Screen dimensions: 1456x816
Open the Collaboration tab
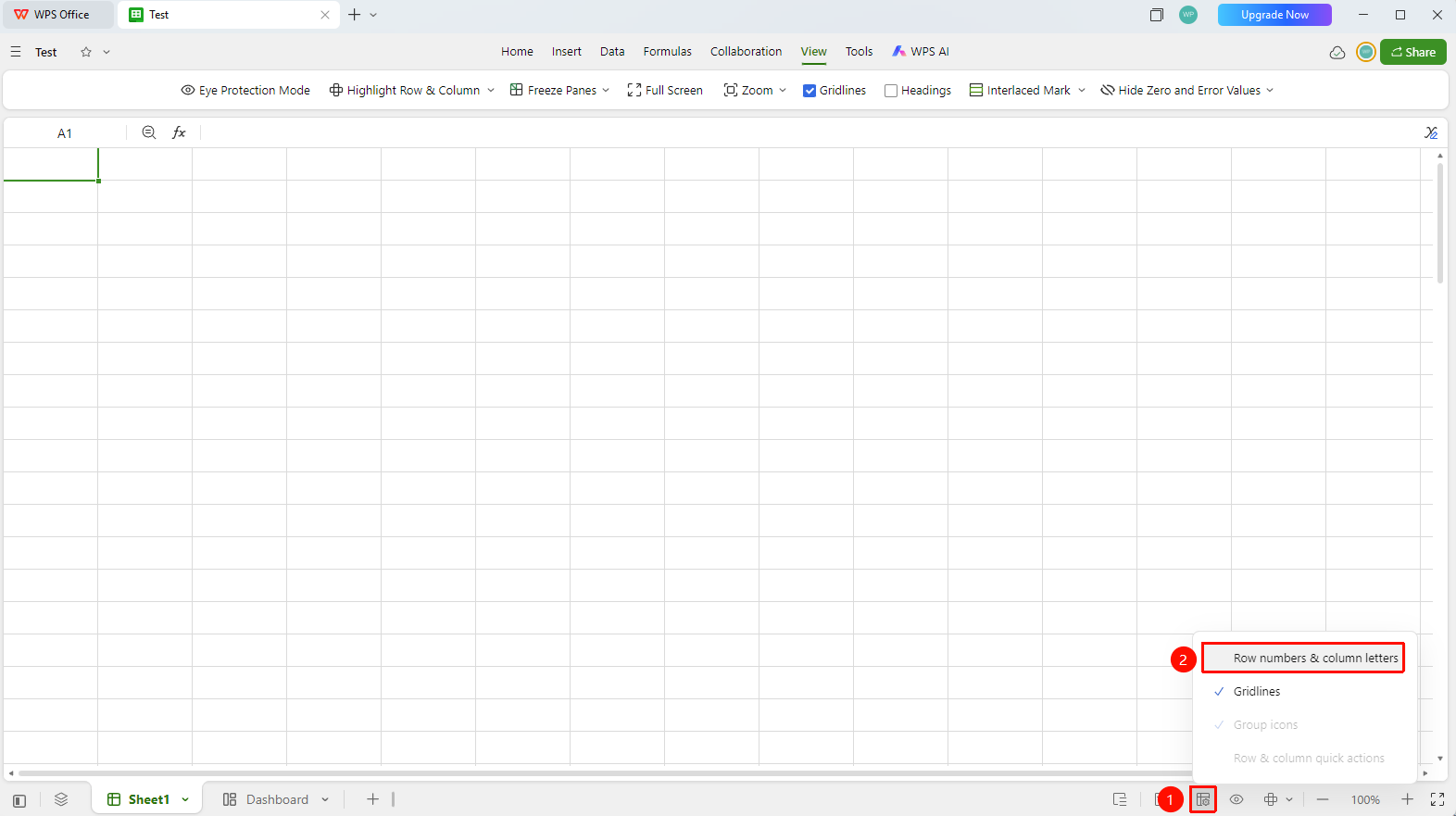tap(747, 52)
